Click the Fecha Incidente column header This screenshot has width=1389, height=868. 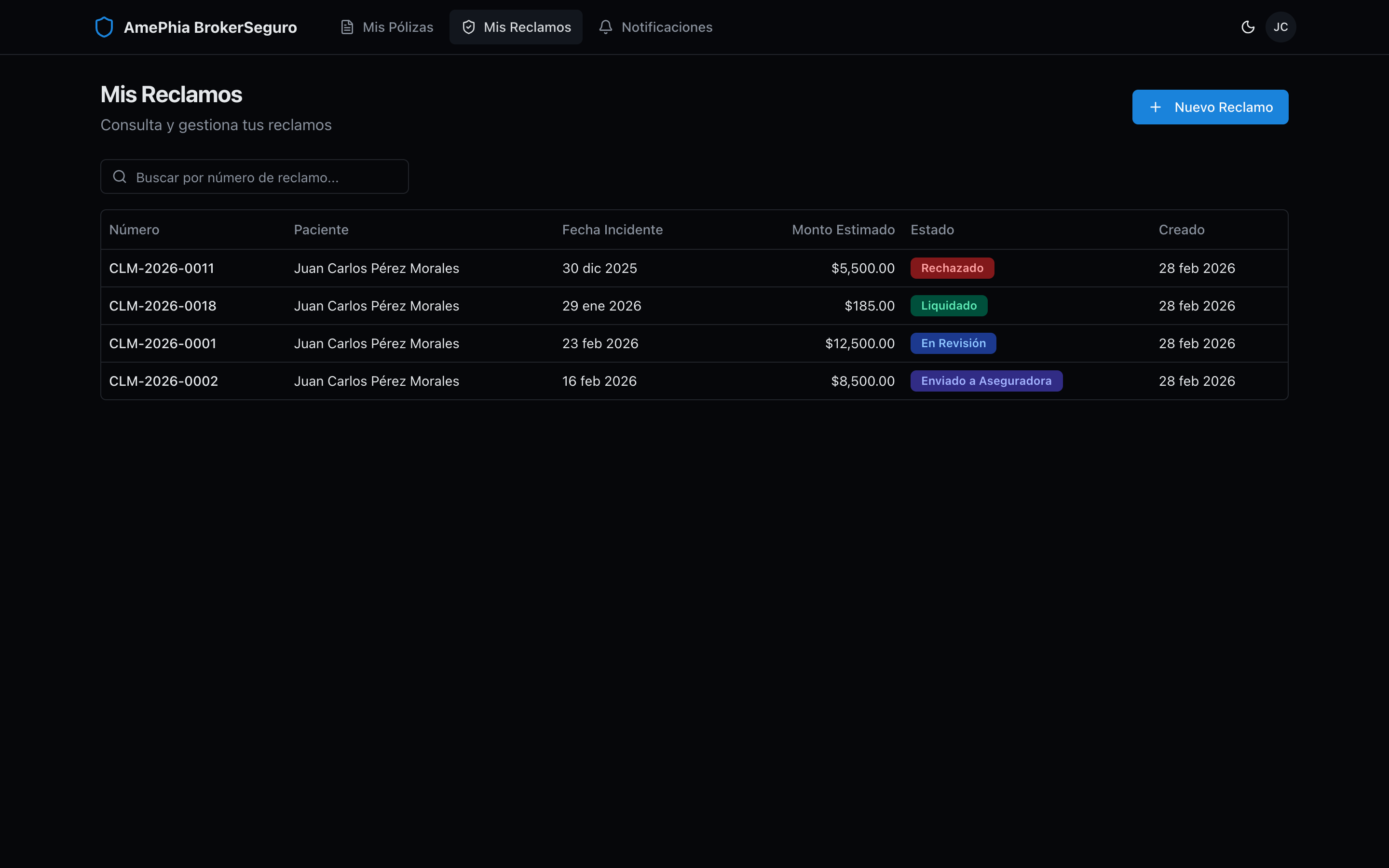click(x=613, y=230)
